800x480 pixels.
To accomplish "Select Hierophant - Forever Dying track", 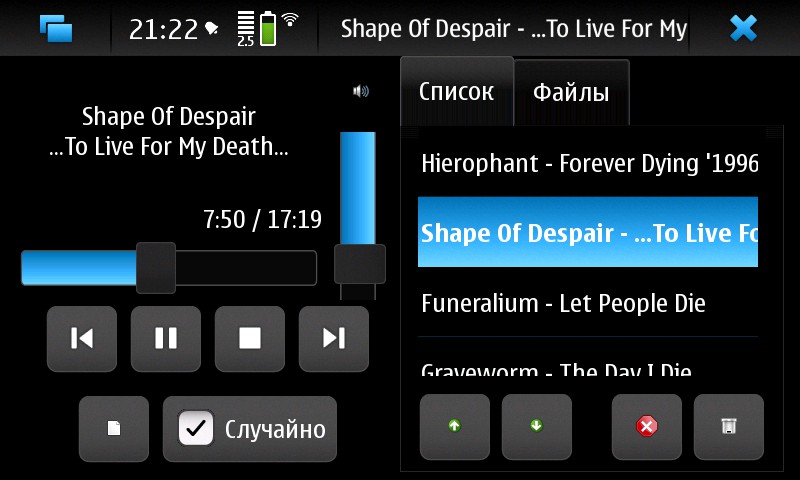I will click(x=588, y=163).
